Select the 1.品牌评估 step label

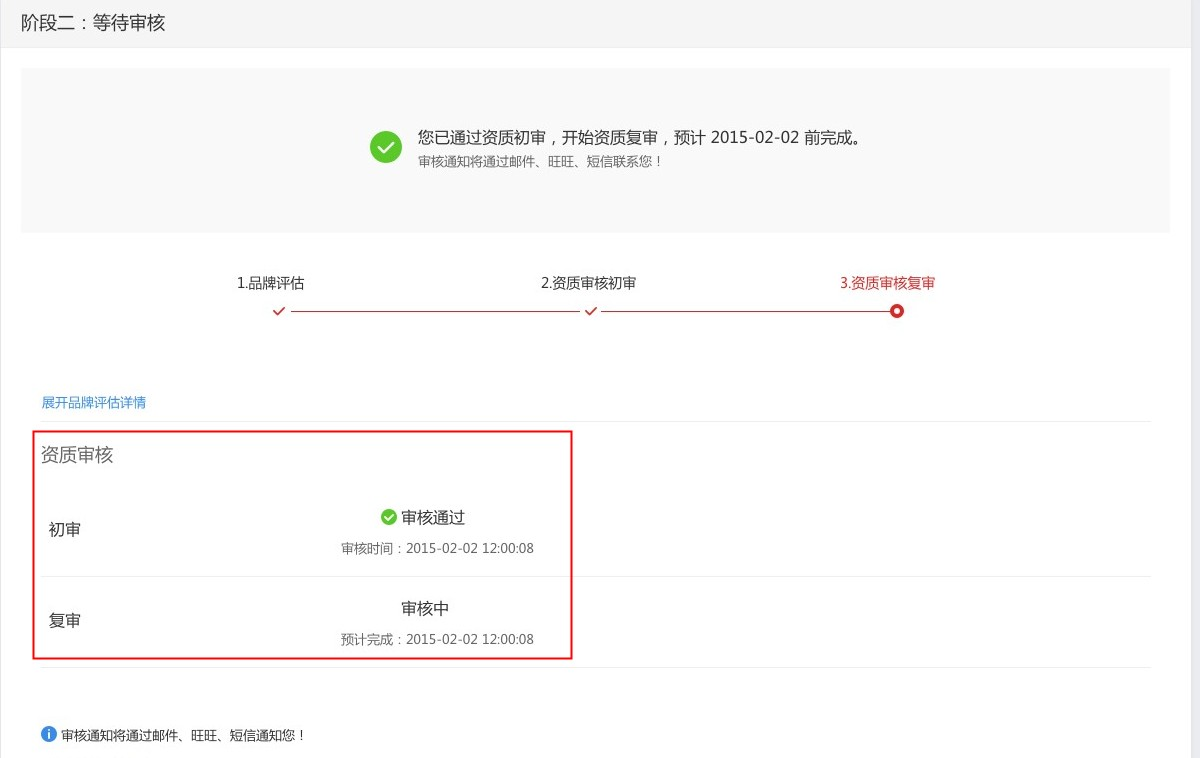[x=271, y=283]
